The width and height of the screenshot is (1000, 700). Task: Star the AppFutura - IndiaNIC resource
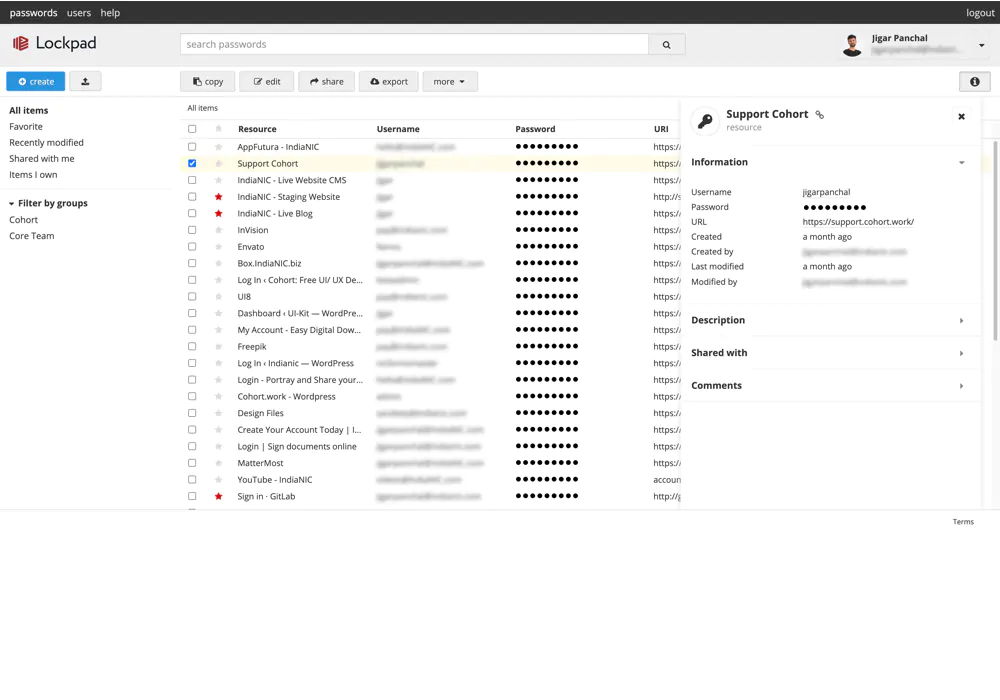[x=219, y=147]
